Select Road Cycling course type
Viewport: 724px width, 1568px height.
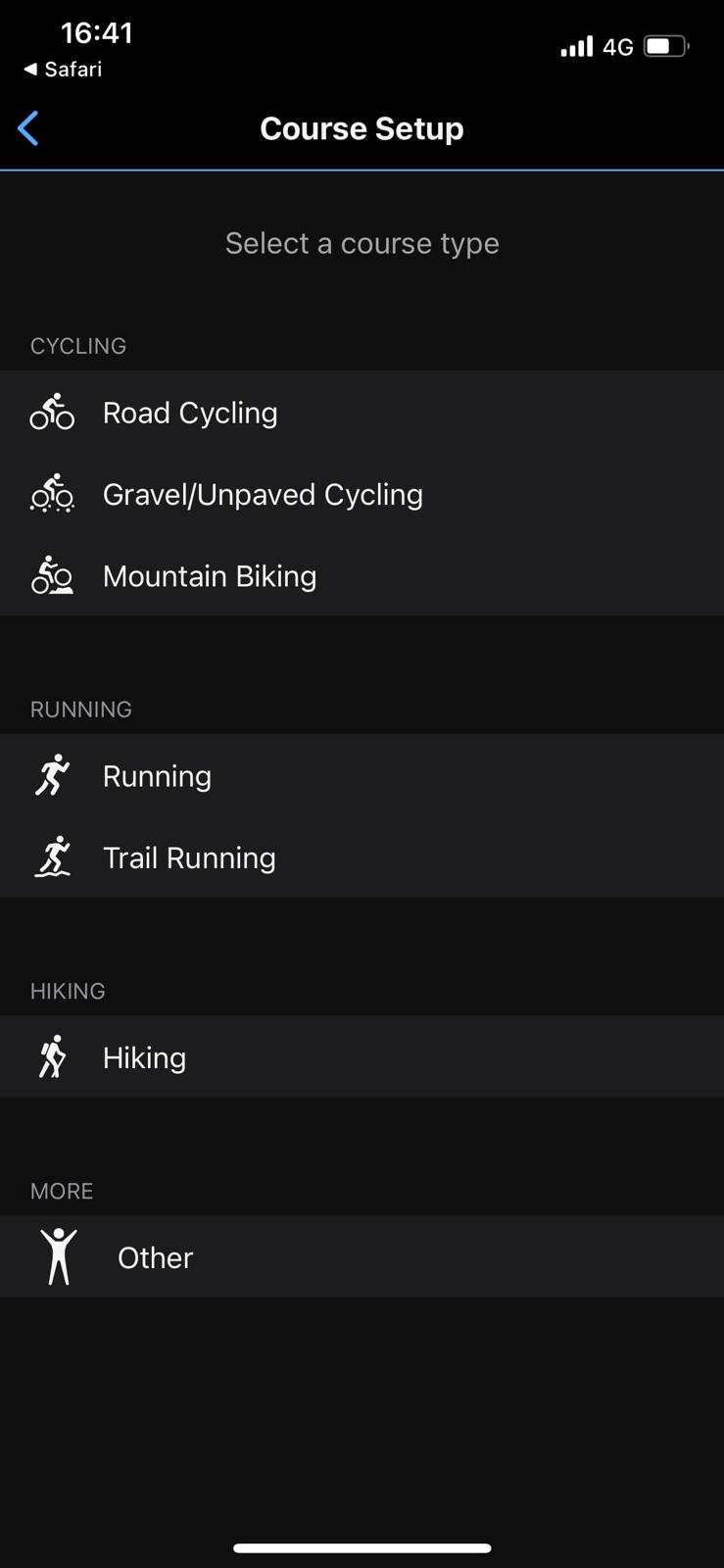tap(190, 413)
